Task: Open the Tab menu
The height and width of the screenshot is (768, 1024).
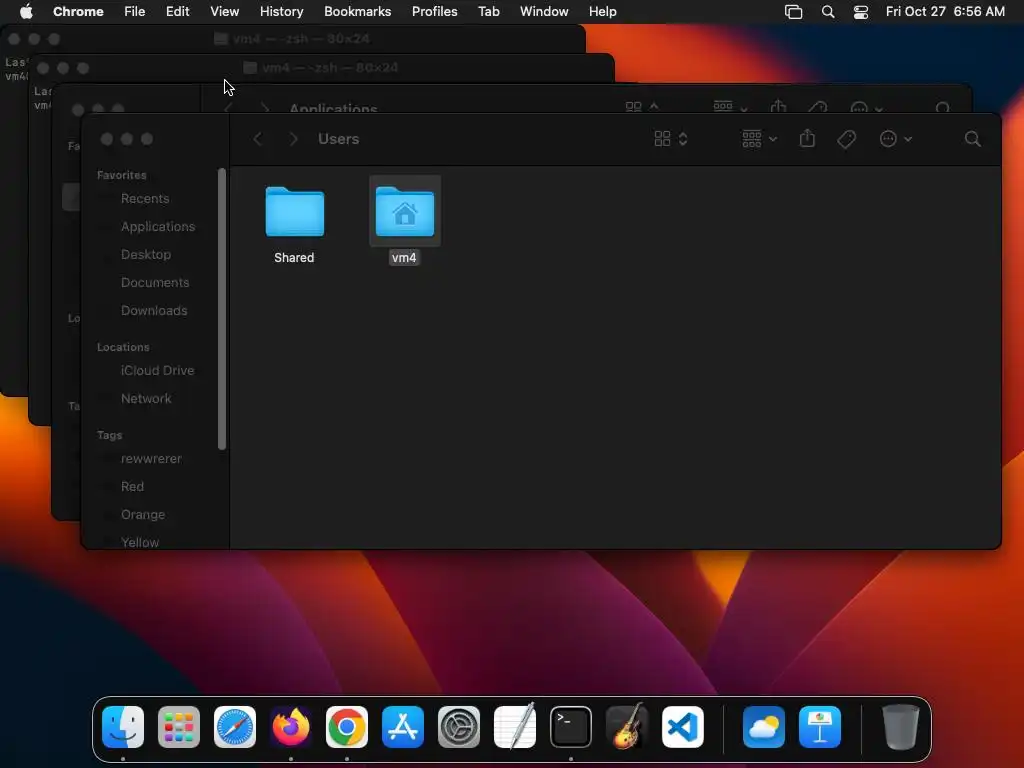Action: pyautogui.click(x=488, y=12)
